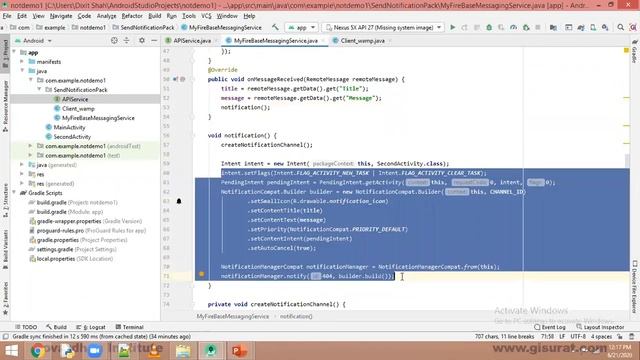This screenshot has width=640, height=360.
Task: Click the Search Everywhere magnifier icon
Action: pyautogui.click(x=620, y=27)
